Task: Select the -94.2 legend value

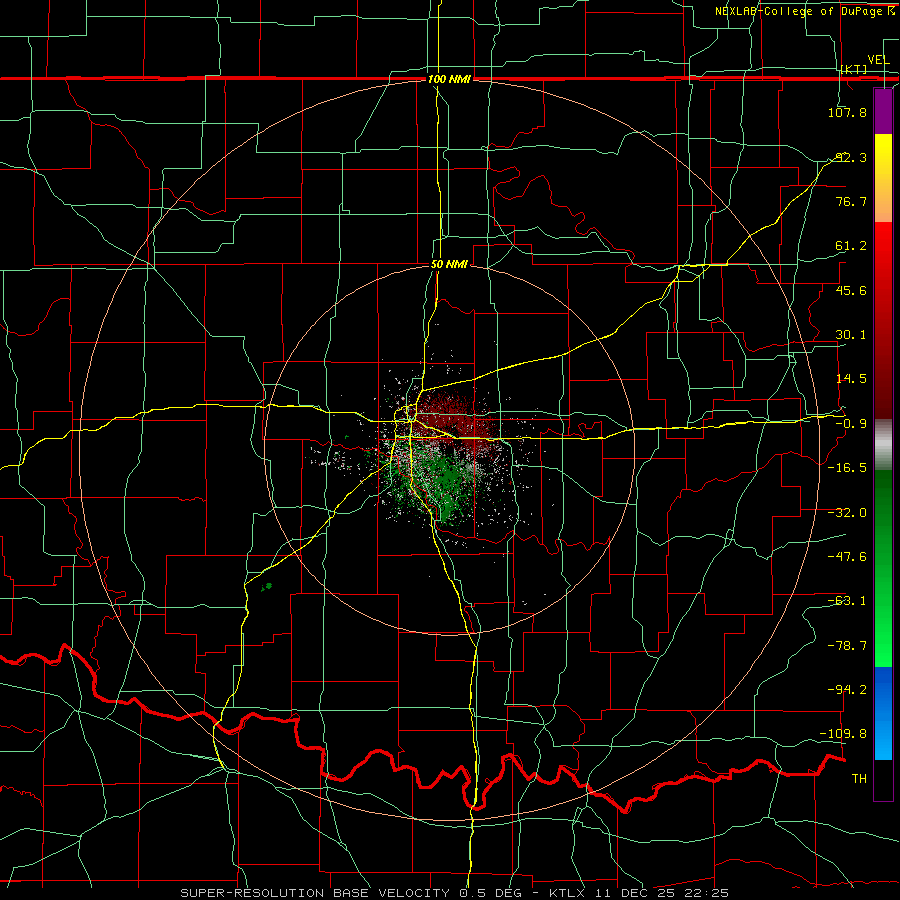Action: [847, 689]
